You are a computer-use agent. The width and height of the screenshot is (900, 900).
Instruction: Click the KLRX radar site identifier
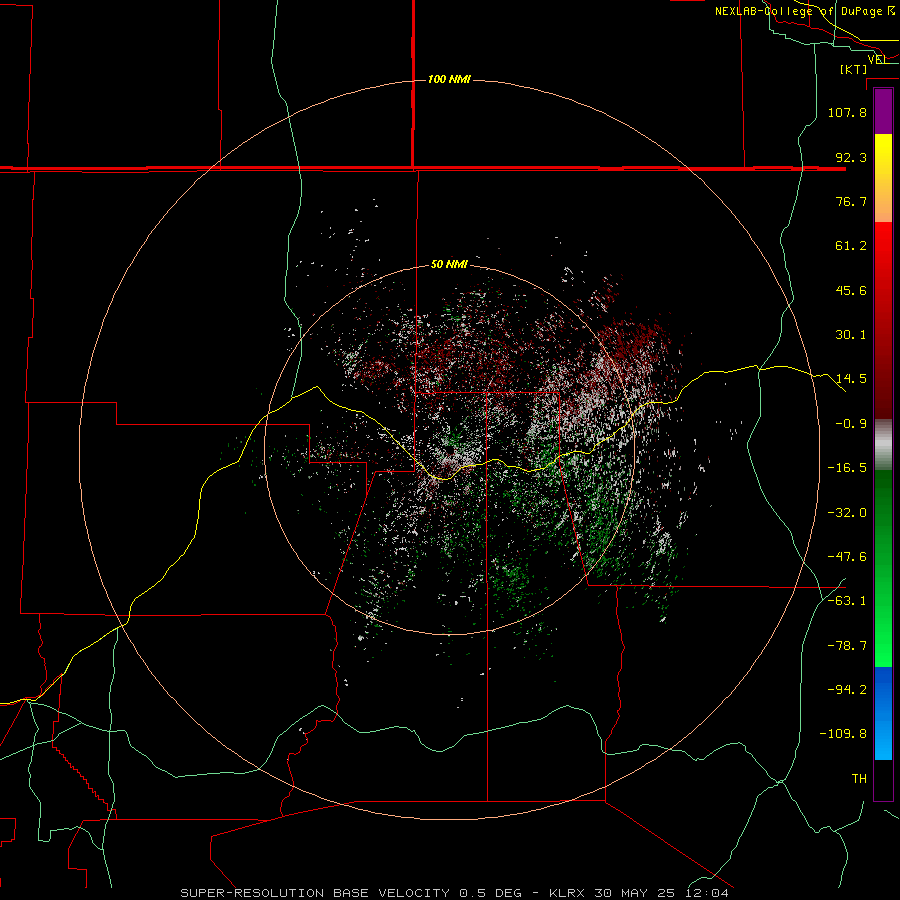coord(567,893)
